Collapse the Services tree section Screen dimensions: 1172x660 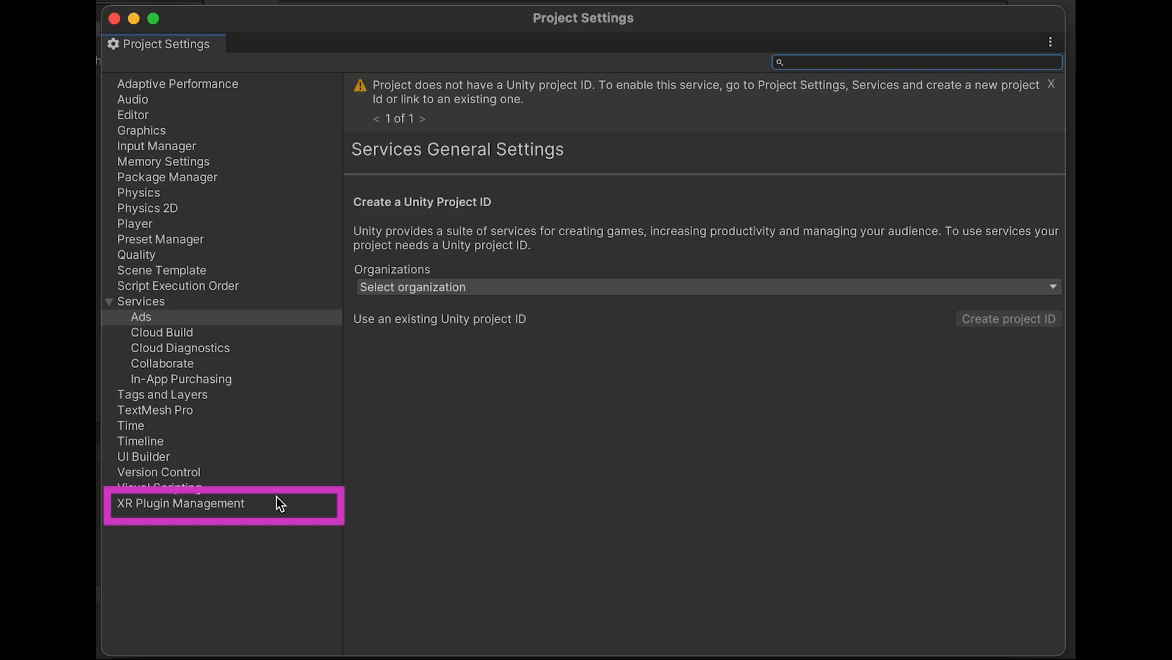tap(109, 302)
